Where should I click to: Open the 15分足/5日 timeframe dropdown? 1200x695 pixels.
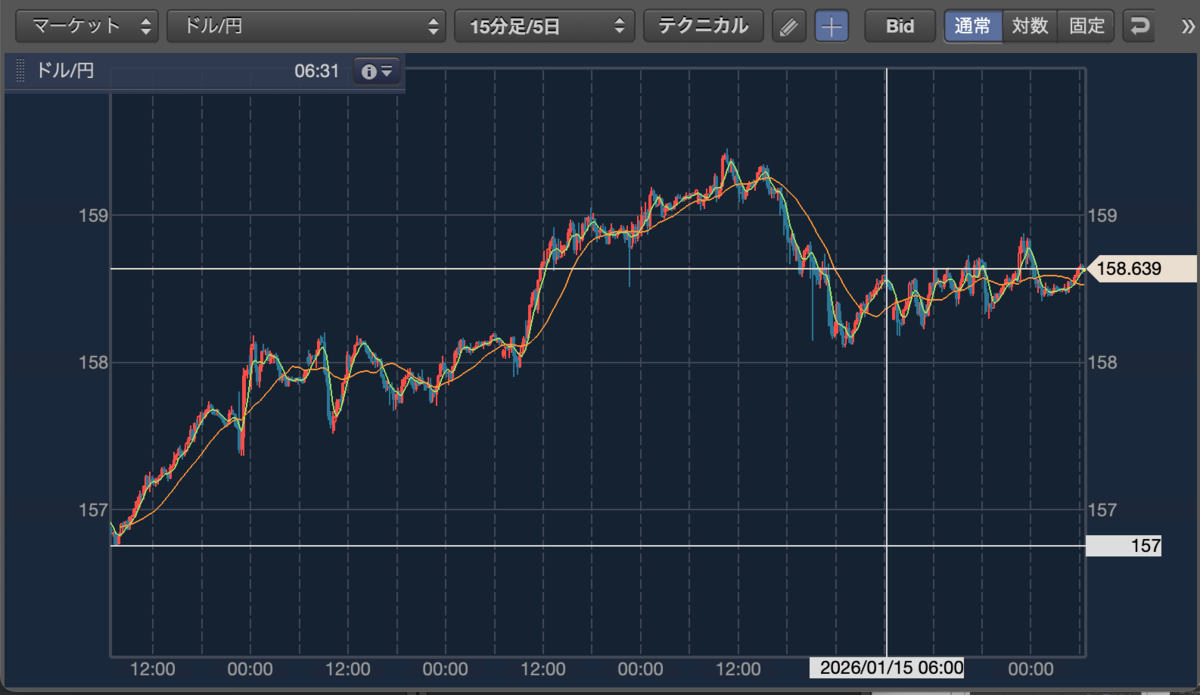pos(545,26)
